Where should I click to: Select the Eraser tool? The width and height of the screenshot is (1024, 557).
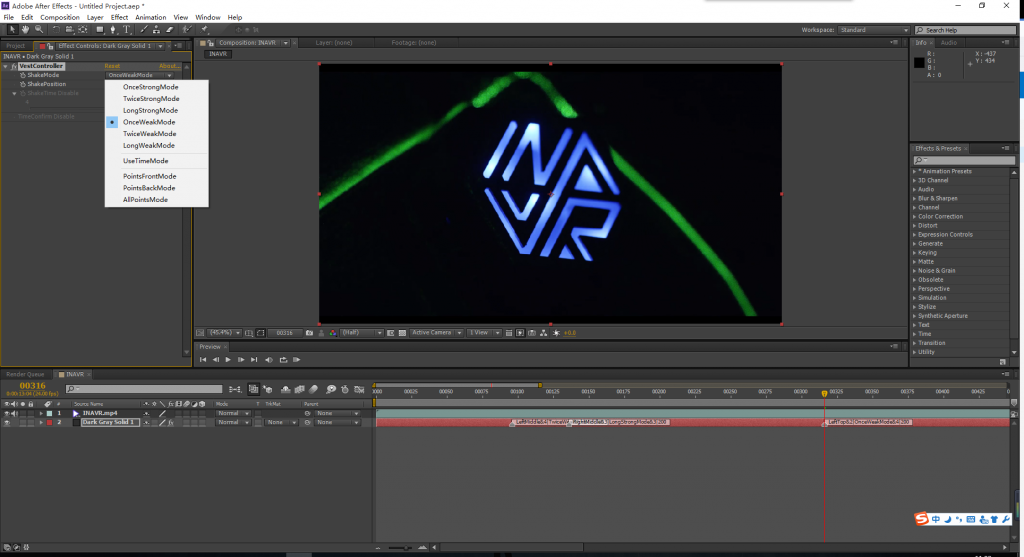tap(170, 29)
